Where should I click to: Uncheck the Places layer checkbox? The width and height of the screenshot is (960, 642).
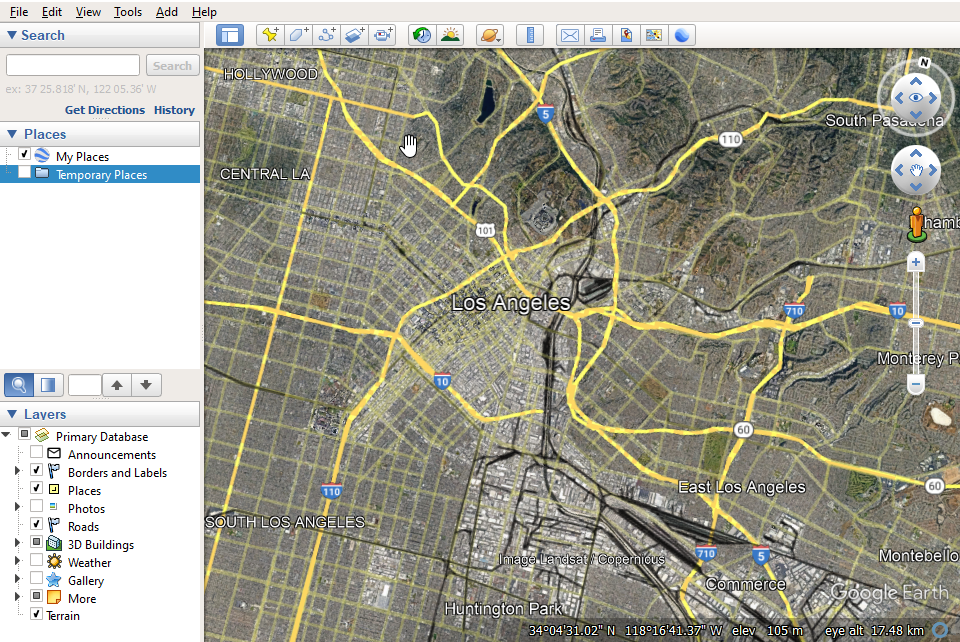point(37,488)
